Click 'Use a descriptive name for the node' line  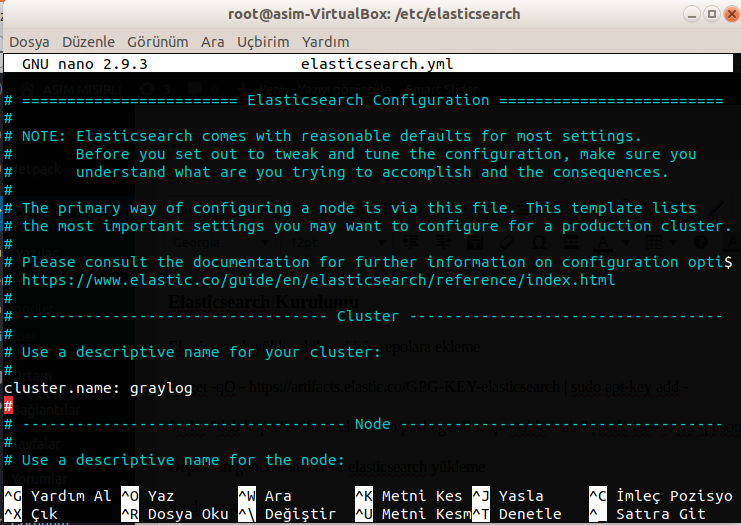(x=174, y=460)
